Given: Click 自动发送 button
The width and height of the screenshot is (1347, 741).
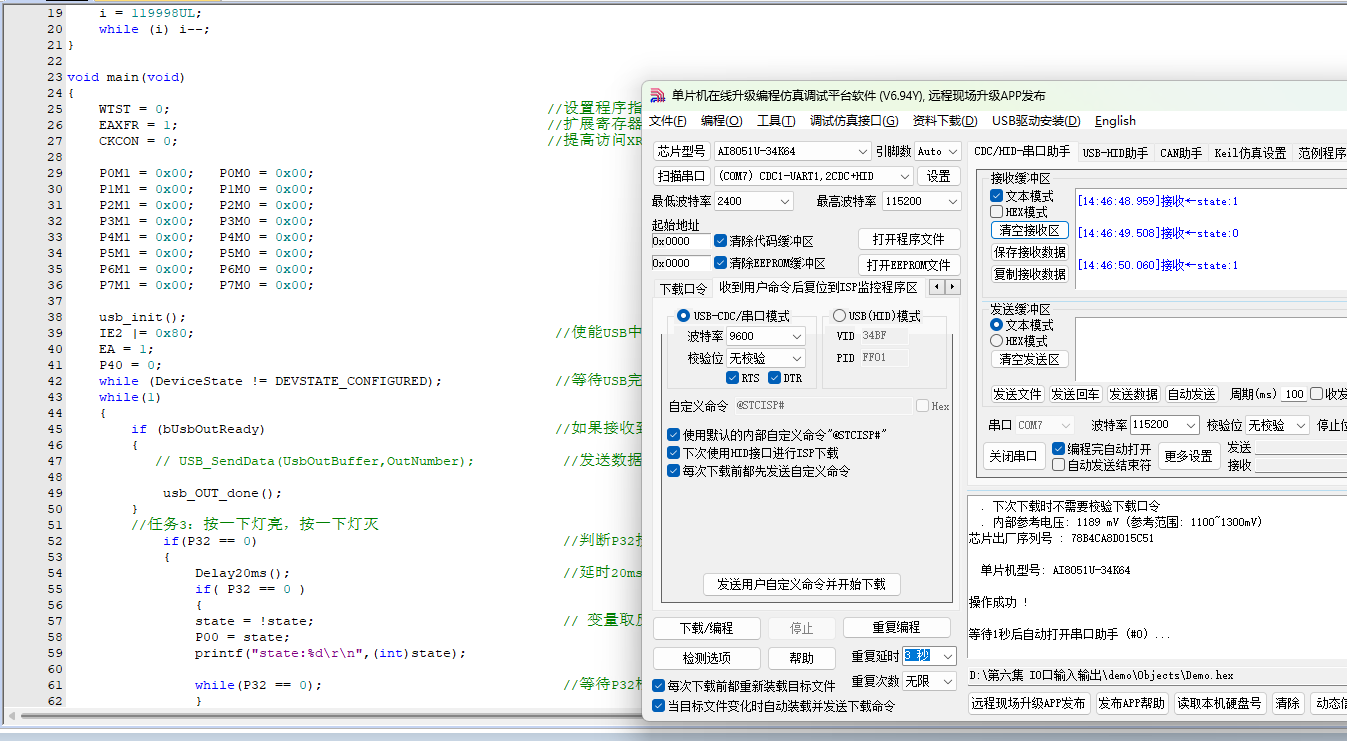Looking at the screenshot, I should coord(1191,394).
